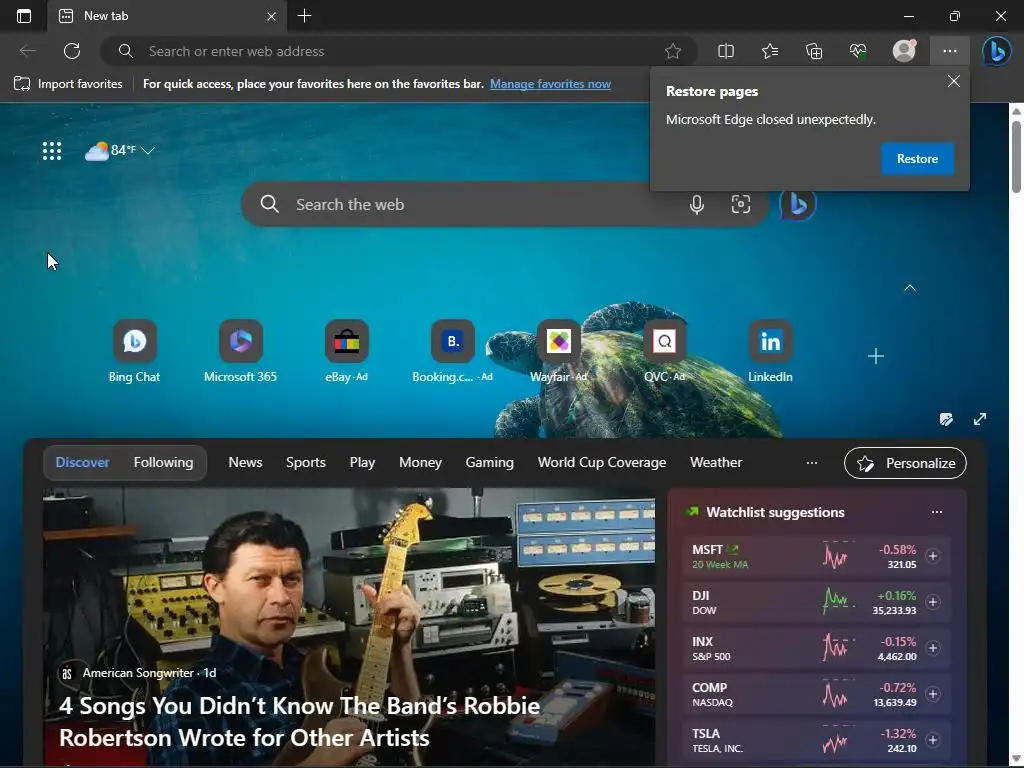Click Bing chat icon beside search box
Viewport: 1024px width, 768px height.
coord(797,204)
